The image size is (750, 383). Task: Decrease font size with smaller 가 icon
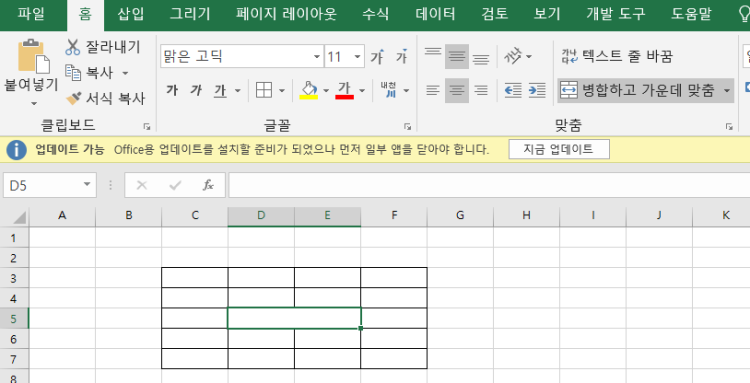pos(401,57)
